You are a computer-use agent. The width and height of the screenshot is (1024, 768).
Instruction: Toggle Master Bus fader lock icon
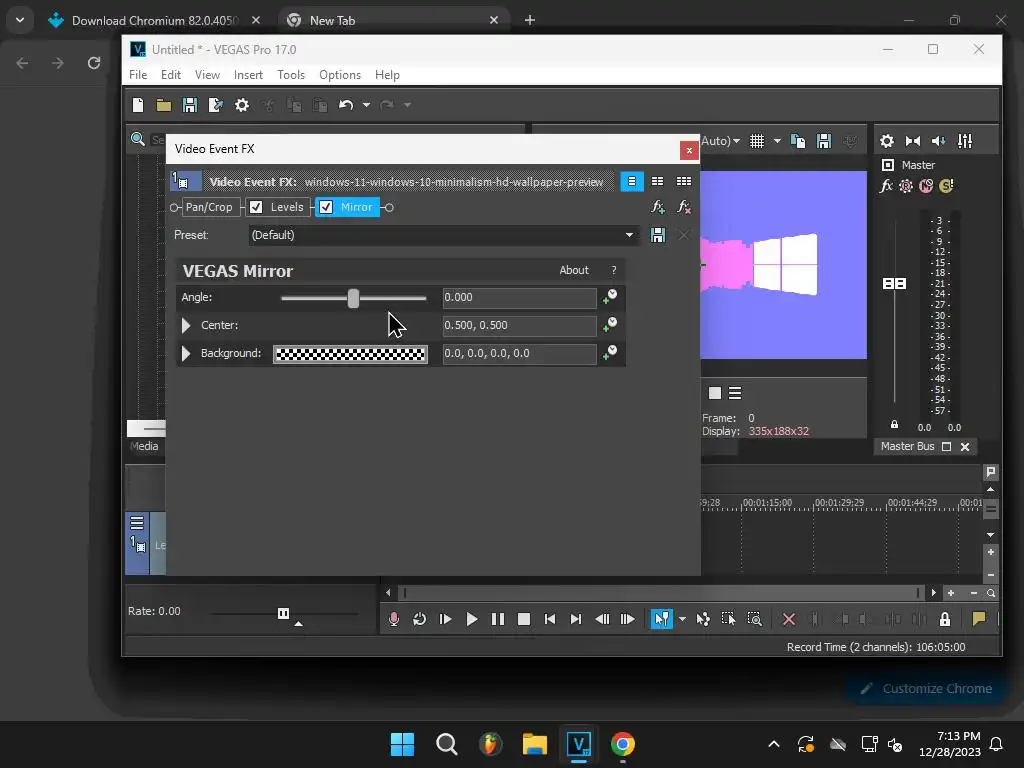(895, 424)
